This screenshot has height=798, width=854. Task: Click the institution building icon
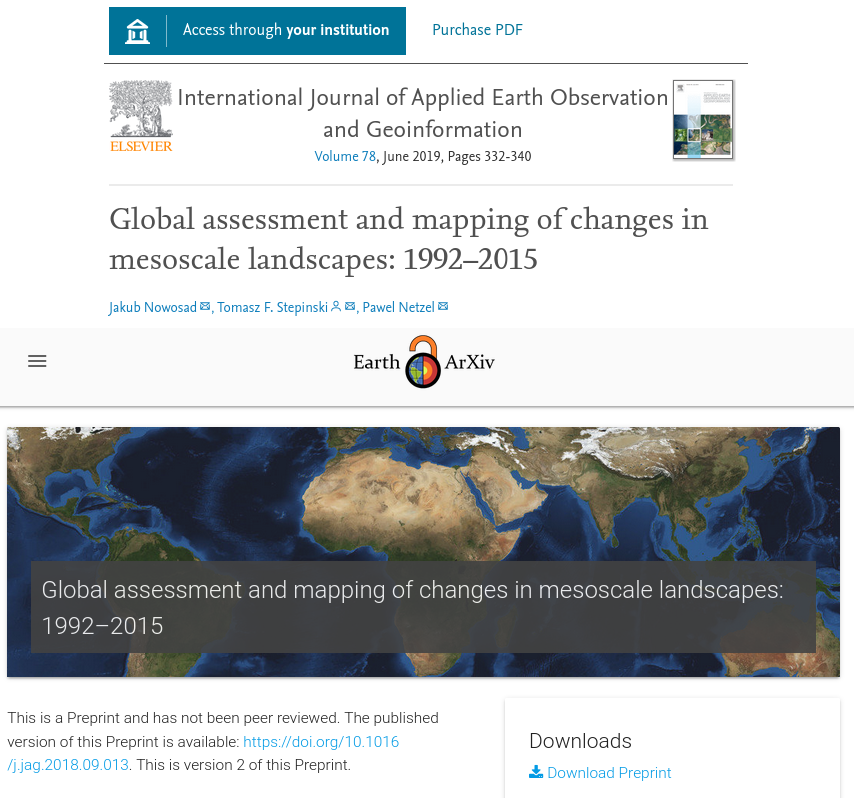pos(137,31)
